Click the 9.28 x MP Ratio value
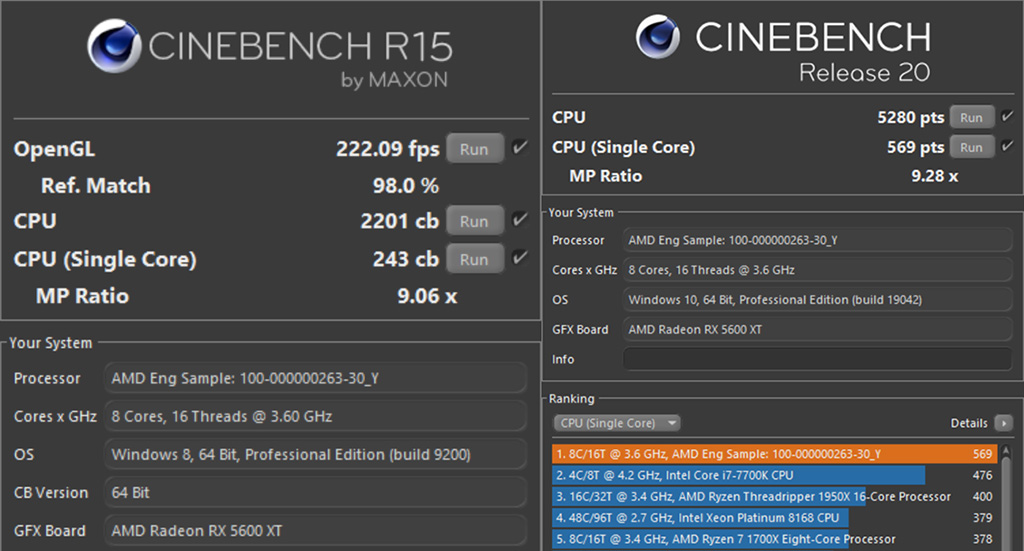Screen dimensions: 1024x551 coord(935,176)
